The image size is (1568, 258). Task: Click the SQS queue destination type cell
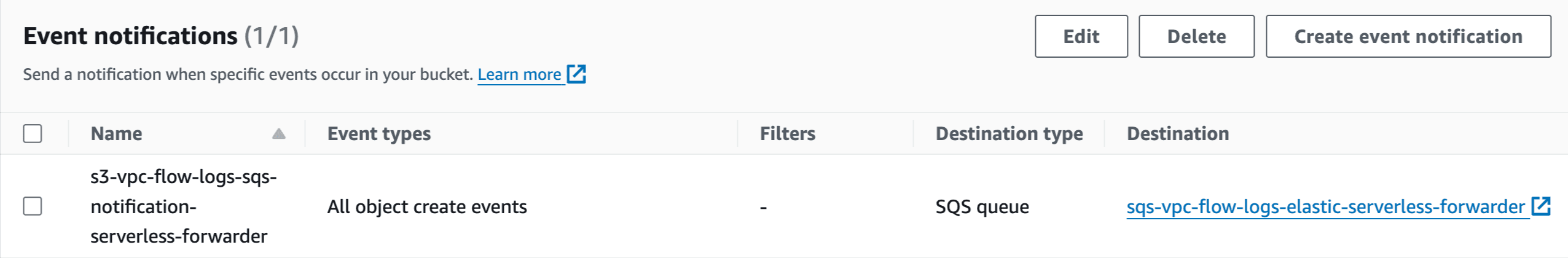tap(982, 207)
